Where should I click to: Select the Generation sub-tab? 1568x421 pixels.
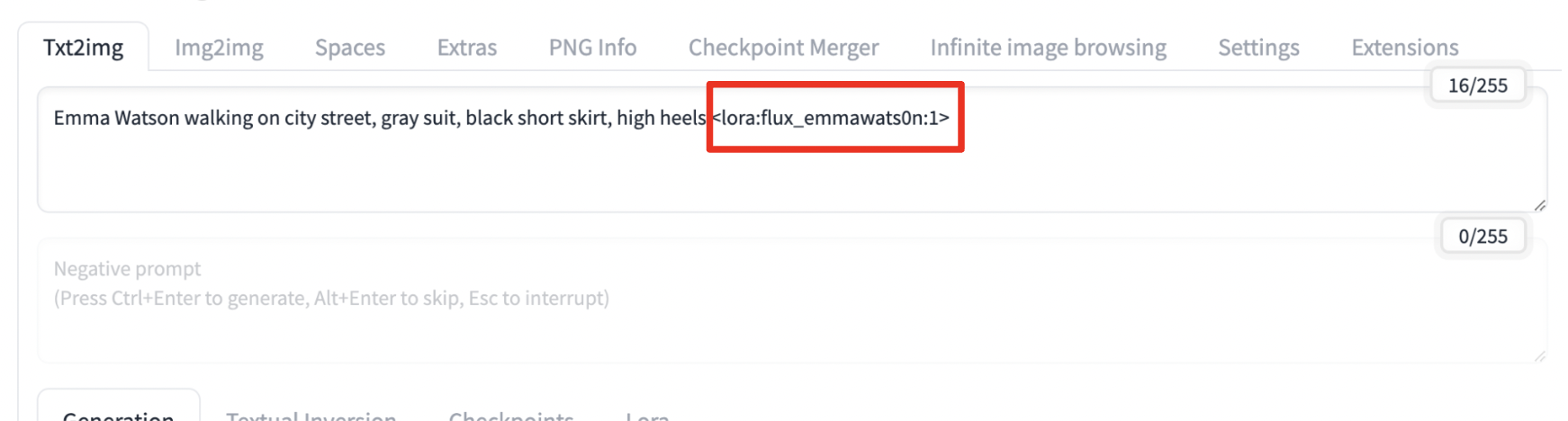118,415
